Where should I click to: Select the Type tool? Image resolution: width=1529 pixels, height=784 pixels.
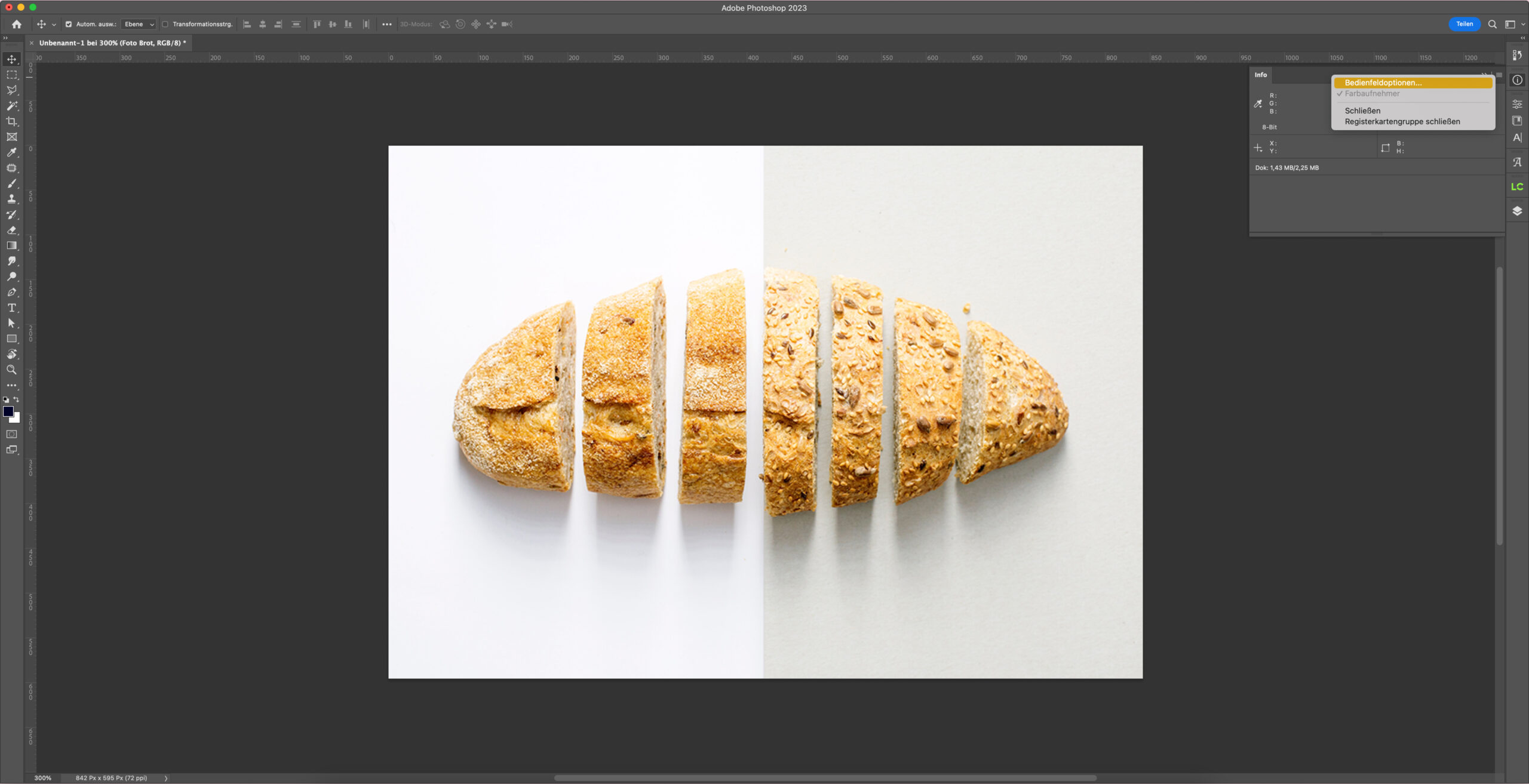(x=11, y=308)
